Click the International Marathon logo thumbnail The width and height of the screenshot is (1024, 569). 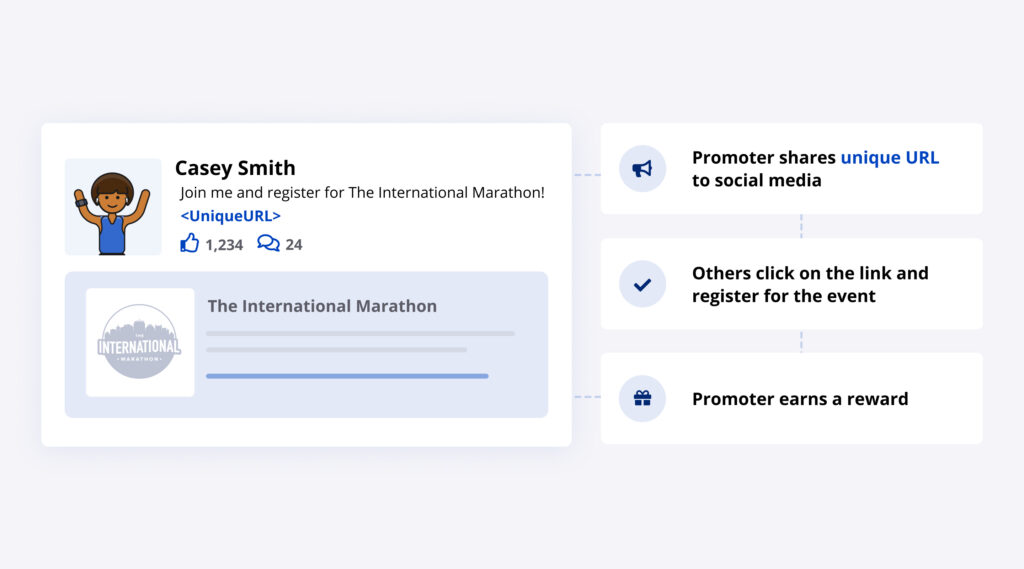click(140, 343)
